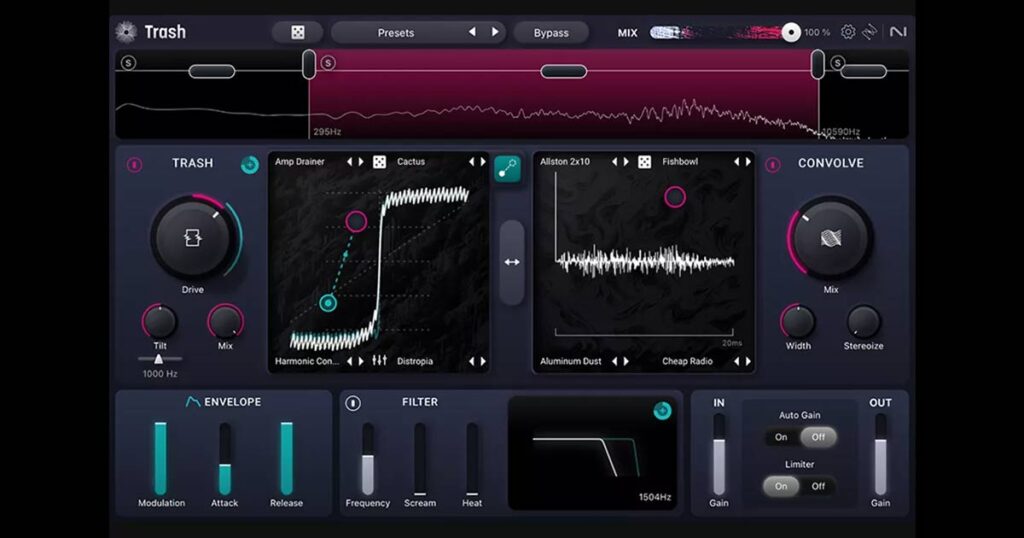Click the global MIX slider handle
1024x538 pixels.
[791, 32]
